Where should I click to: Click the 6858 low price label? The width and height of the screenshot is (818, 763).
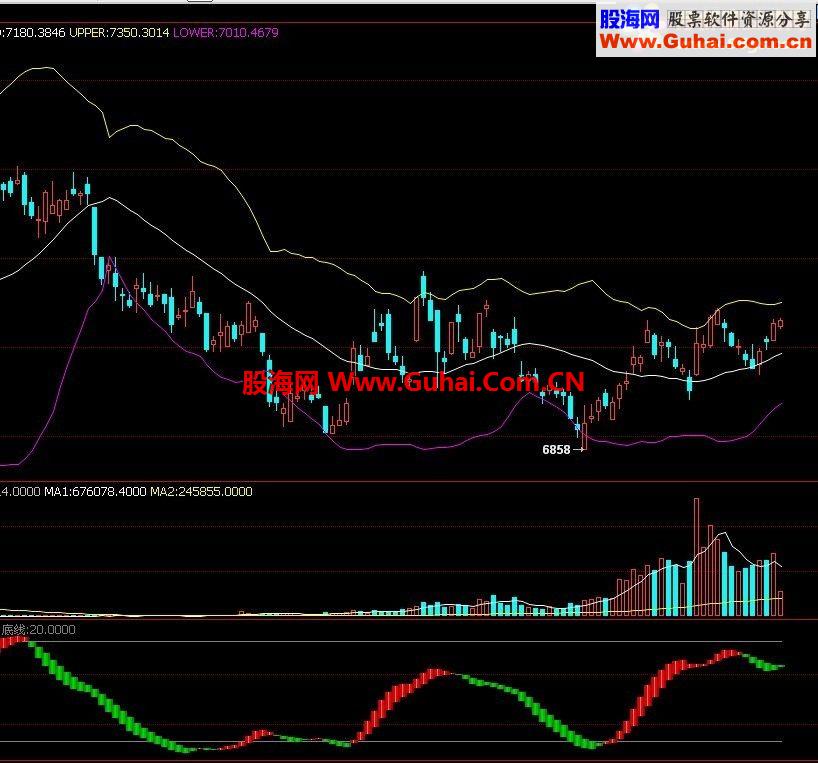pos(556,450)
